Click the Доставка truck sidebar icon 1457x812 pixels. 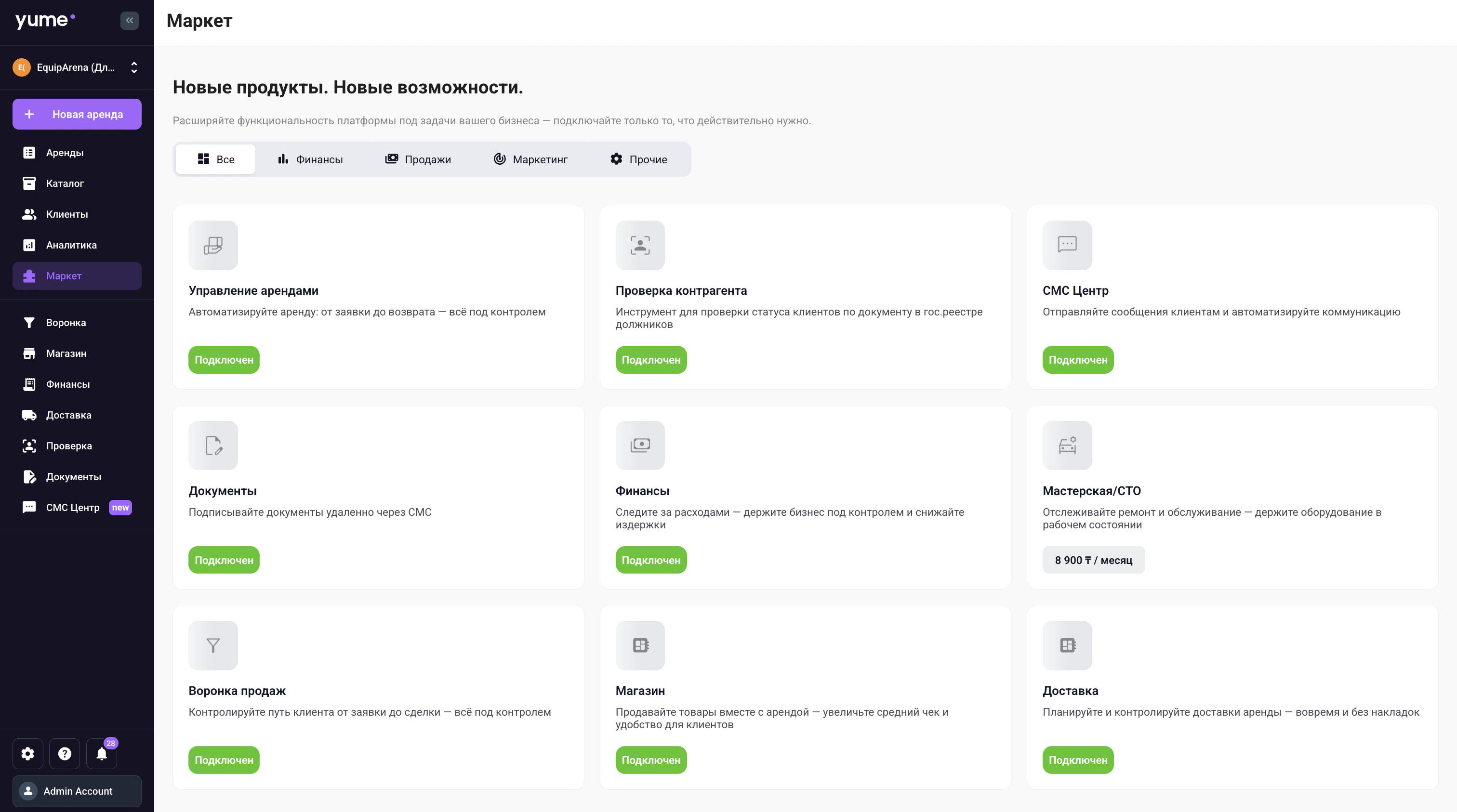click(x=29, y=415)
